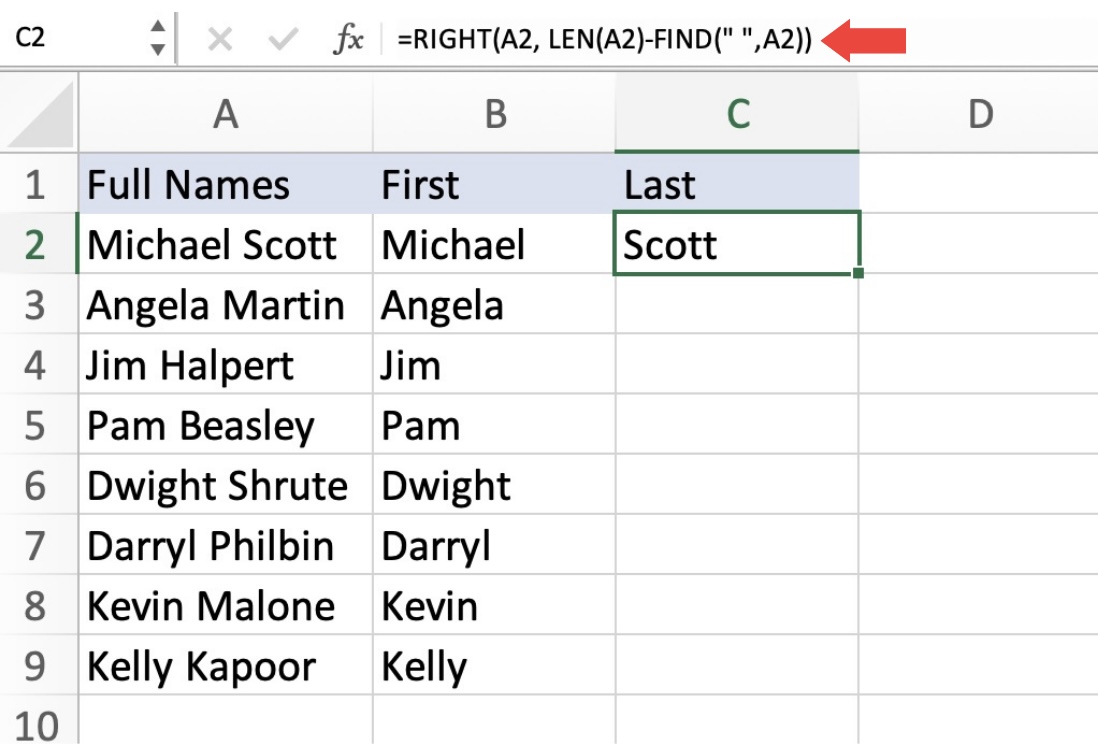Screen dimensions: 1098x745
Task: Select empty cell C4 next to Jim
Action: click(737, 365)
